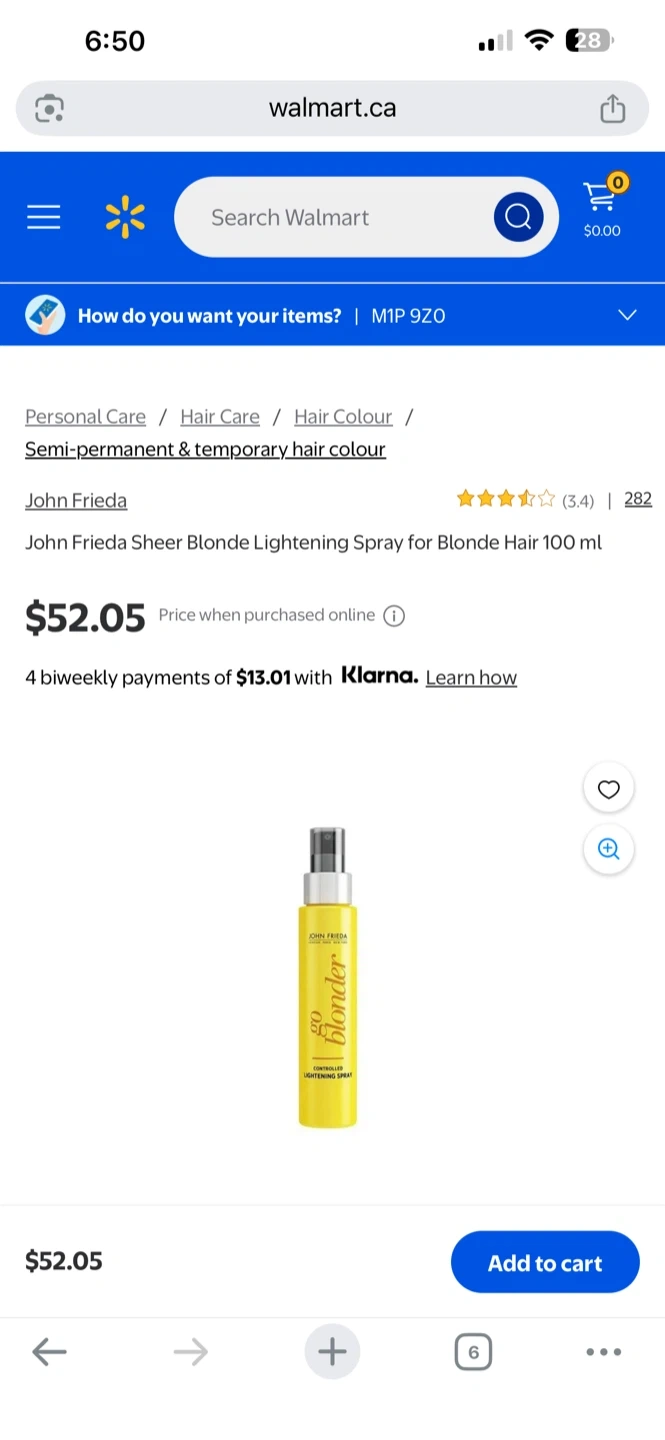
Task: Tap the browser share icon
Action: point(612,108)
